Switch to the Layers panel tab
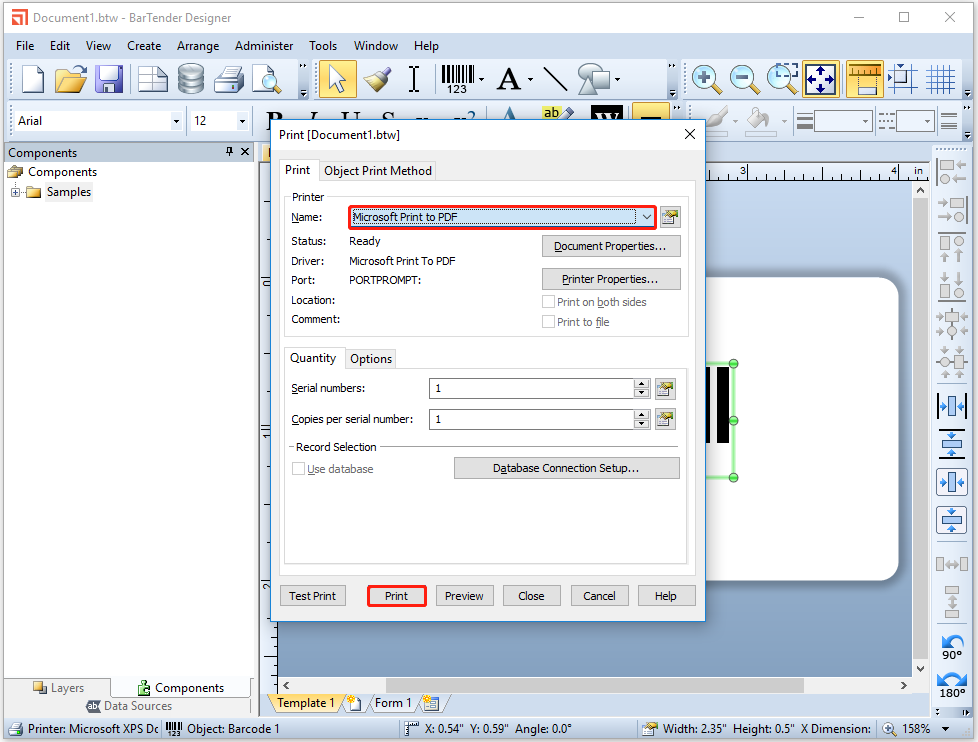This screenshot has height=742, width=978. click(59, 687)
